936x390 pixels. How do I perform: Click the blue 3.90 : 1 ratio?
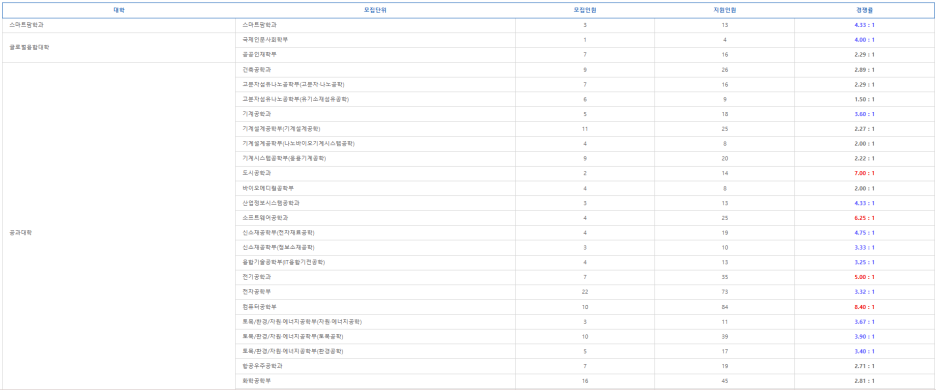click(x=864, y=336)
